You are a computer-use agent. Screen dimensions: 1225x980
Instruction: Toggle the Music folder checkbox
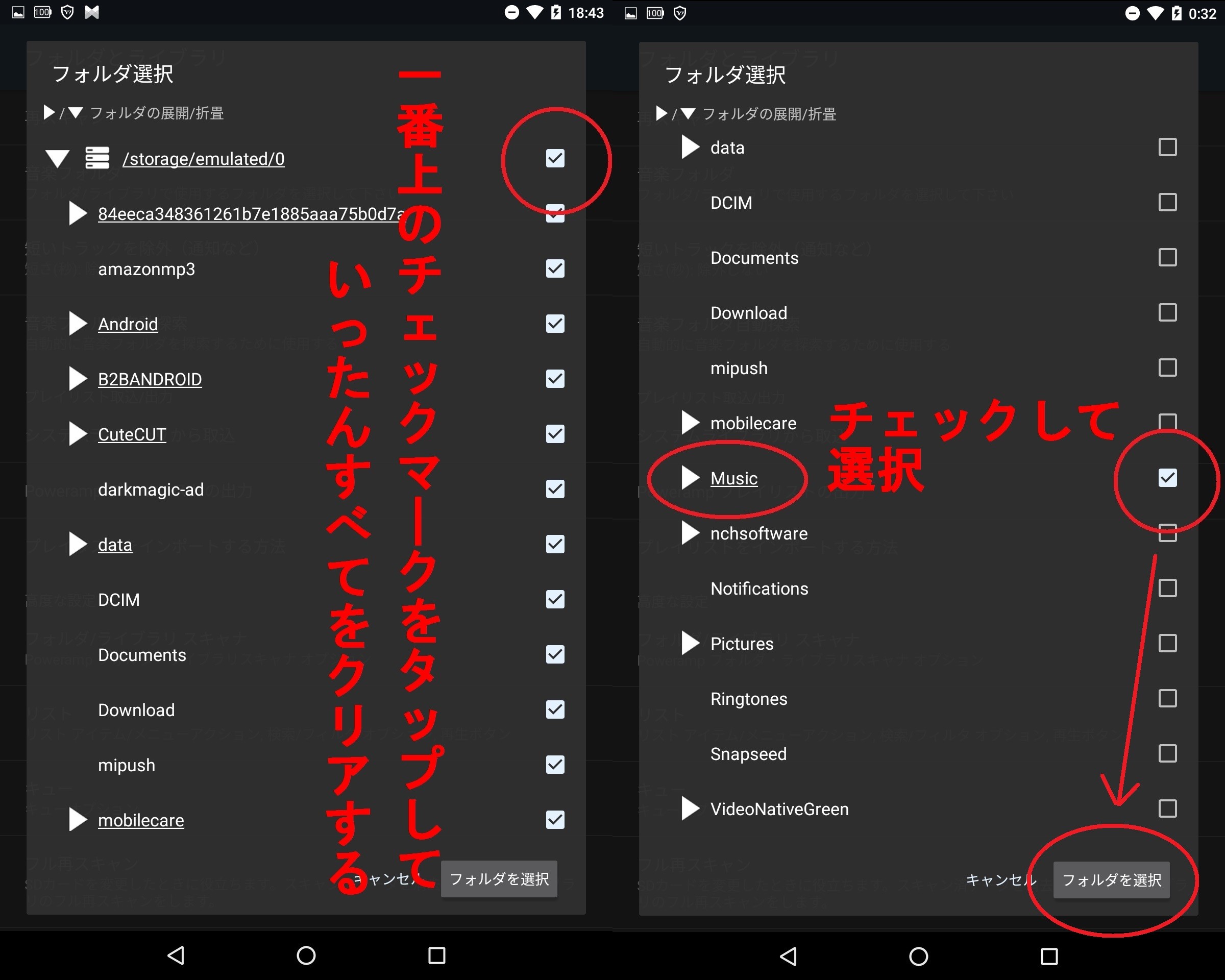[1167, 478]
